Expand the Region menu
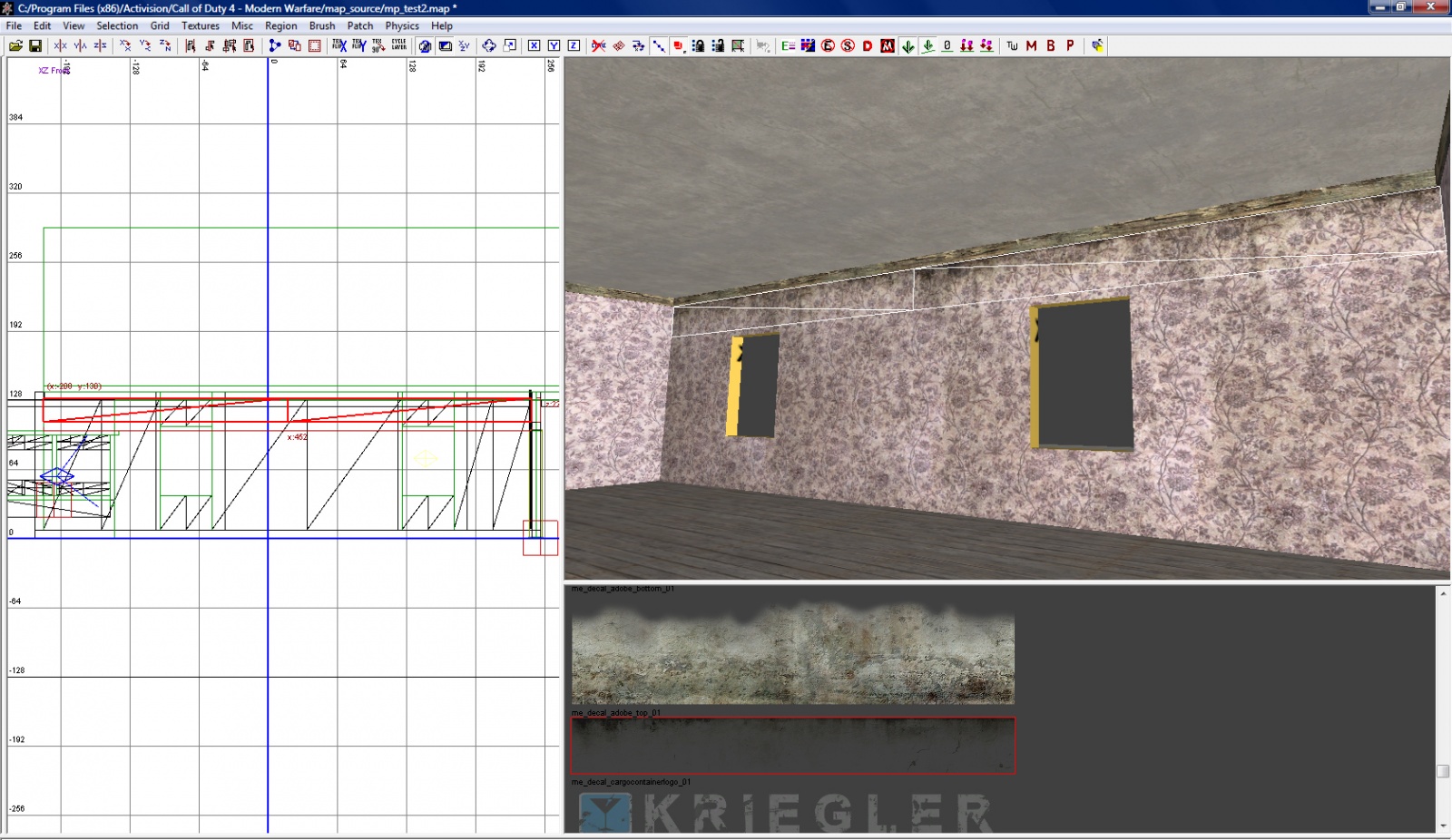1452x840 pixels. (x=280, y=26)
